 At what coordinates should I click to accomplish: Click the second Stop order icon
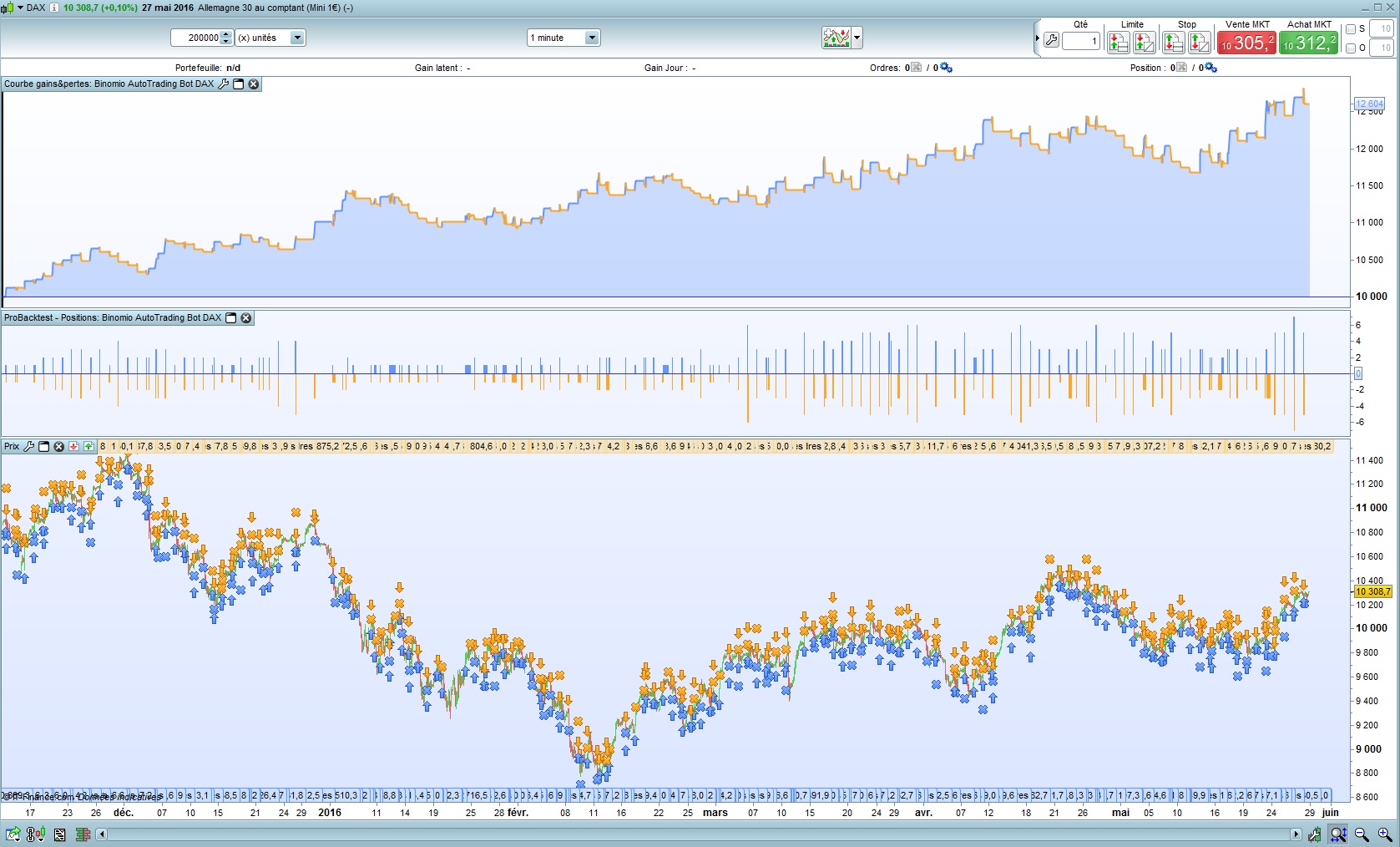pyautogui.click(x=1199, y=42)
